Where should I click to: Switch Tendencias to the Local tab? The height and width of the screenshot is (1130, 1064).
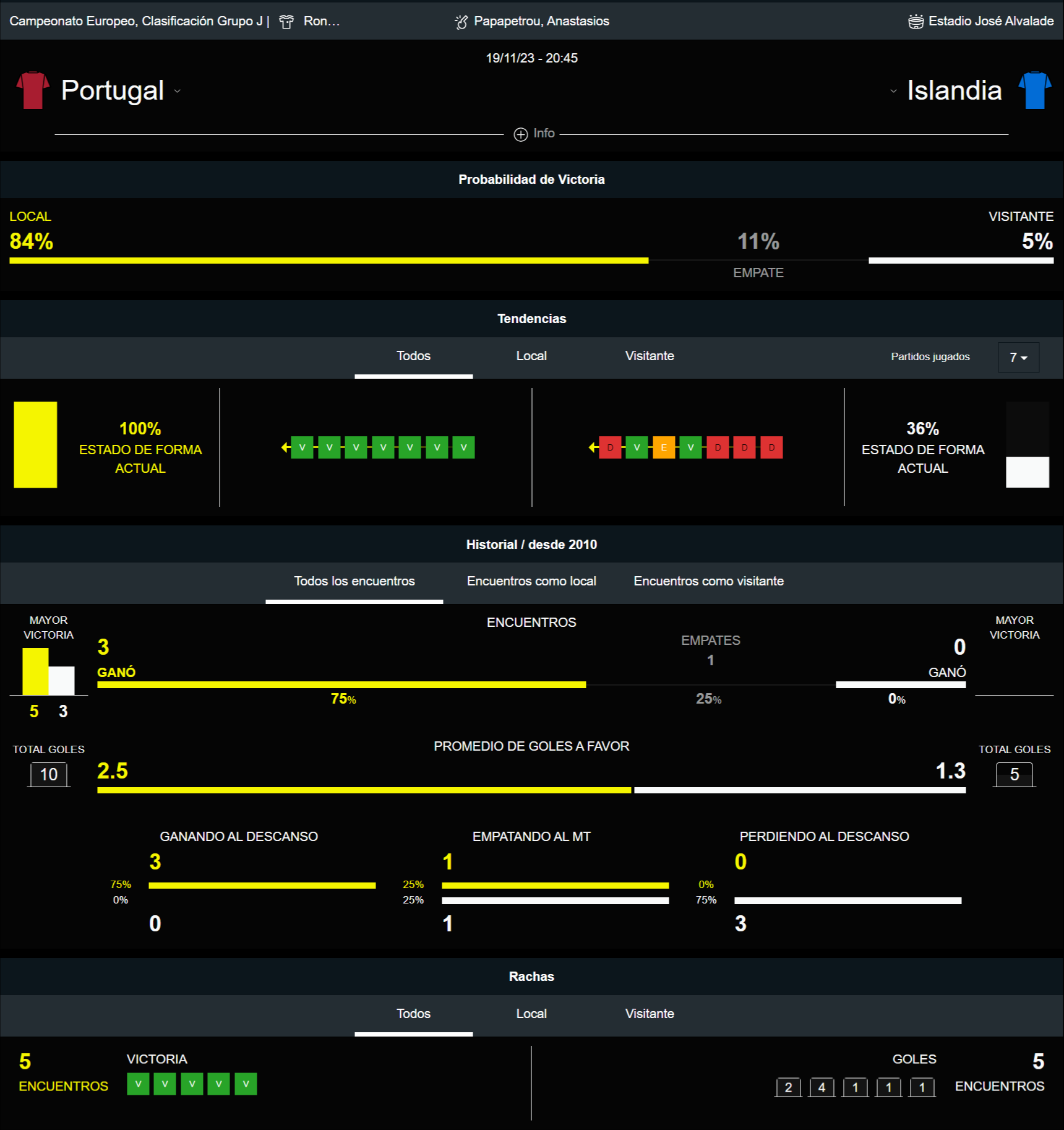(x=531, y=356)
